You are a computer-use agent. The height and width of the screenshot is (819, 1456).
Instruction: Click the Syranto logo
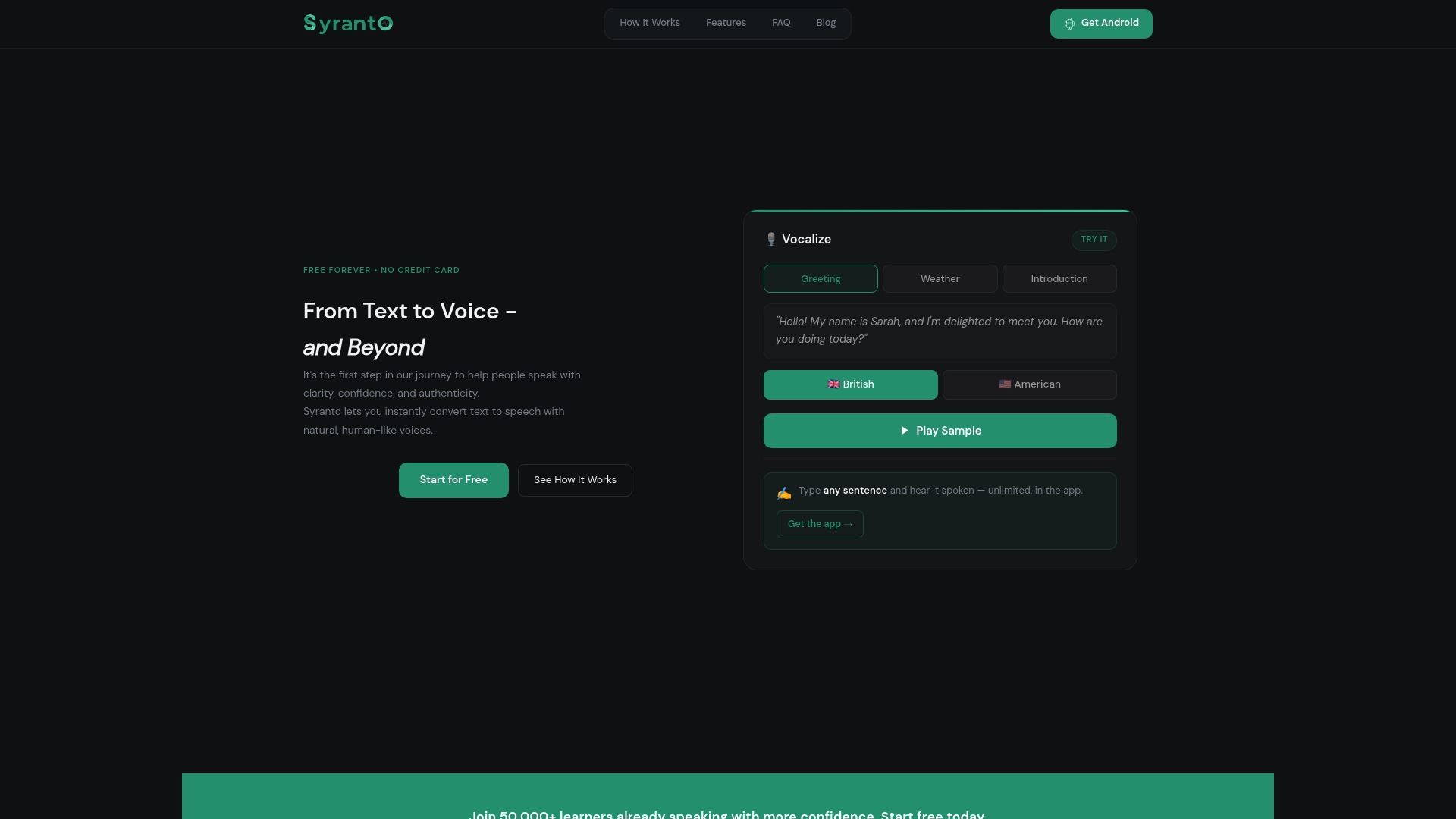tap(348, 24)
